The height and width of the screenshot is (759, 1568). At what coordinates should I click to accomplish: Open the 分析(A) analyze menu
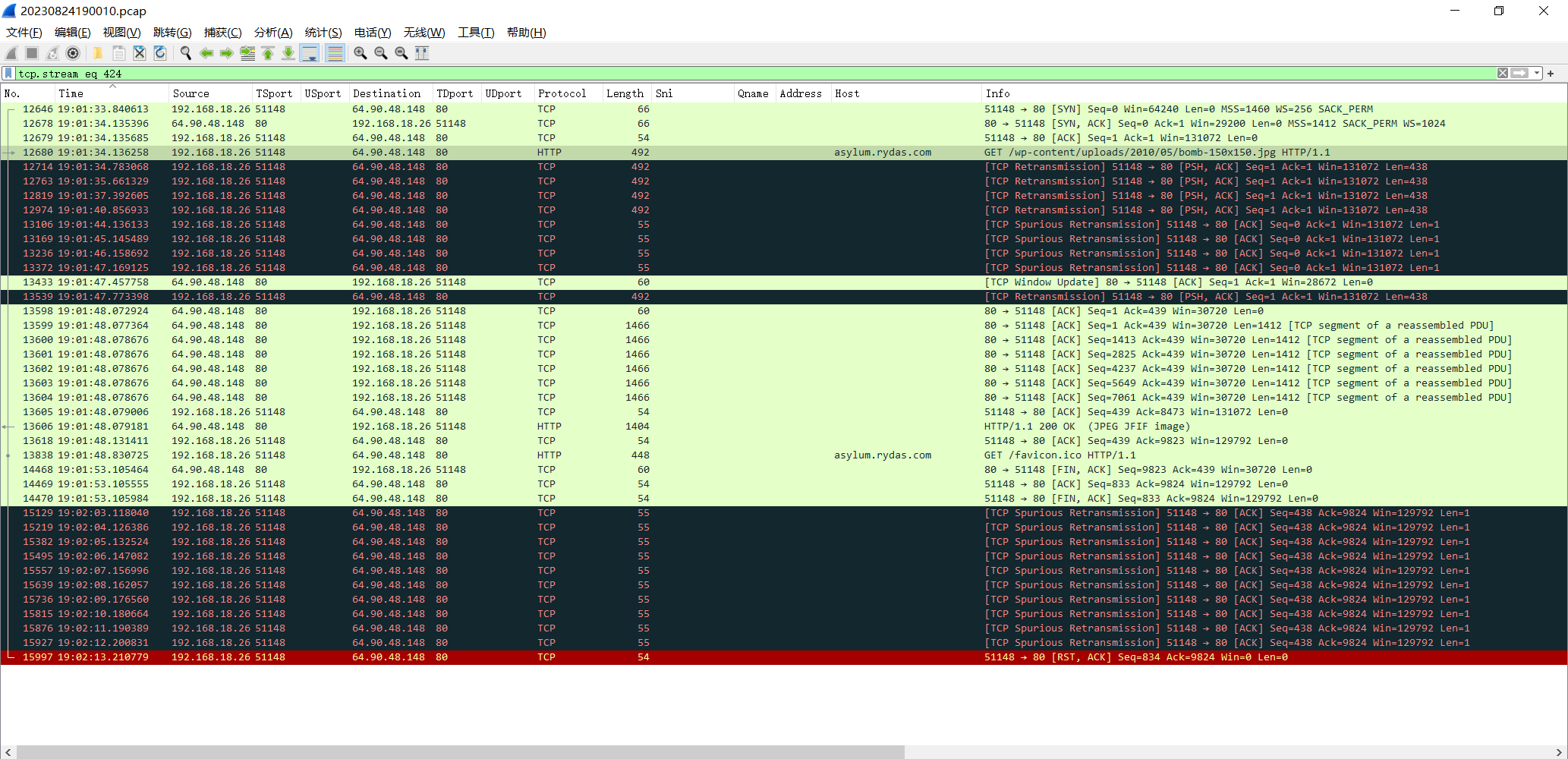tap(272, 33)
